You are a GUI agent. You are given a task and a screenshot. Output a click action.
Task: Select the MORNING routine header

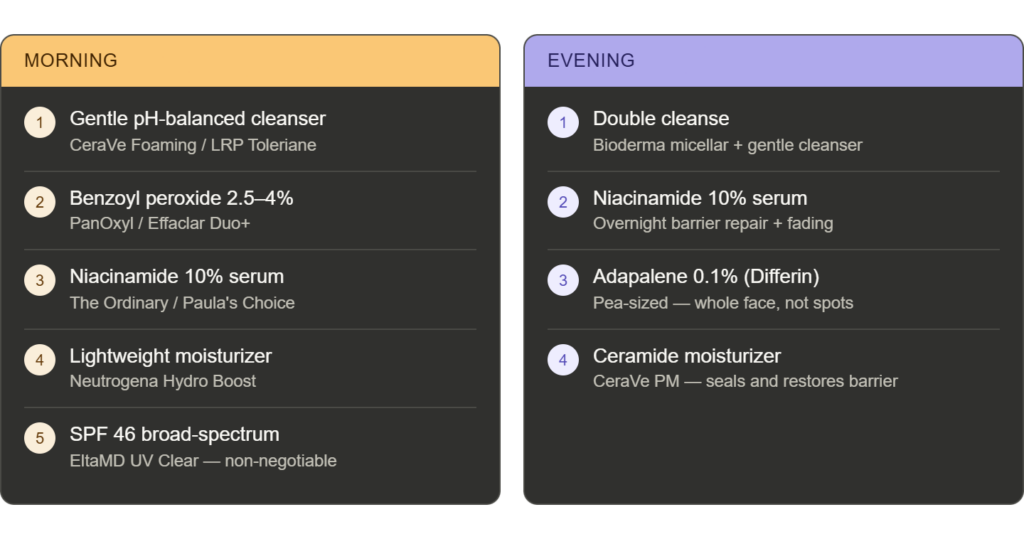[x=71, y=61]
